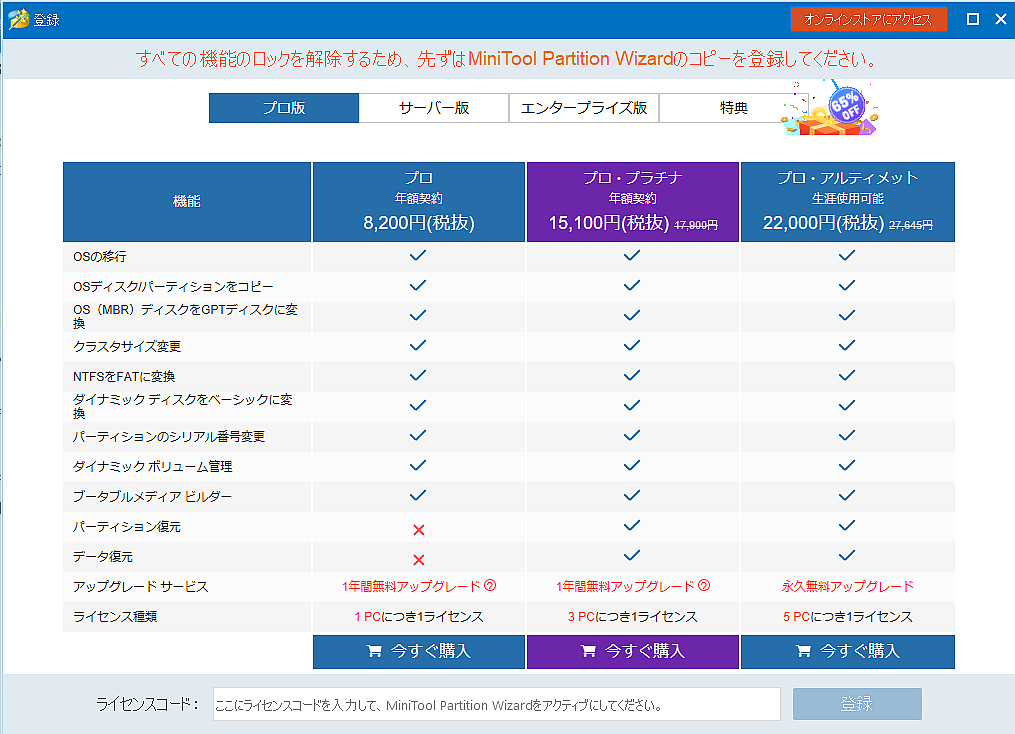This screenshot has height=734, width=1015.
Task: Click プロ・アルティメット checkmark for データ復元
Action: click(847, 556)
